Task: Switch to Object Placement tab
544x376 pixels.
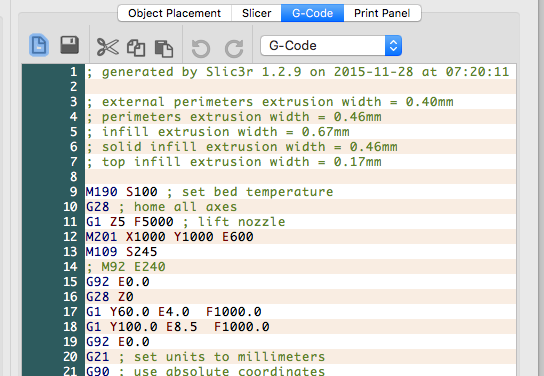Action: [175, 13]
